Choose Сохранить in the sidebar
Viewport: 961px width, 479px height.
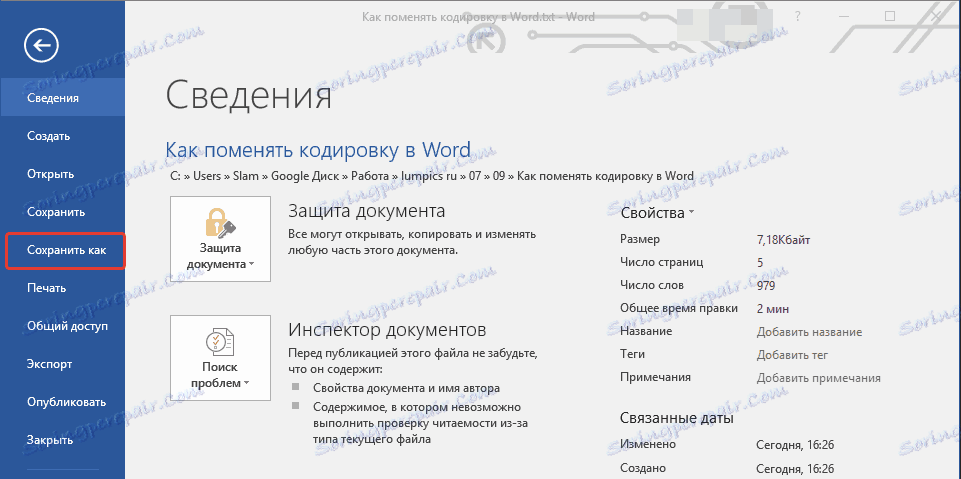(x=62, y=212)
